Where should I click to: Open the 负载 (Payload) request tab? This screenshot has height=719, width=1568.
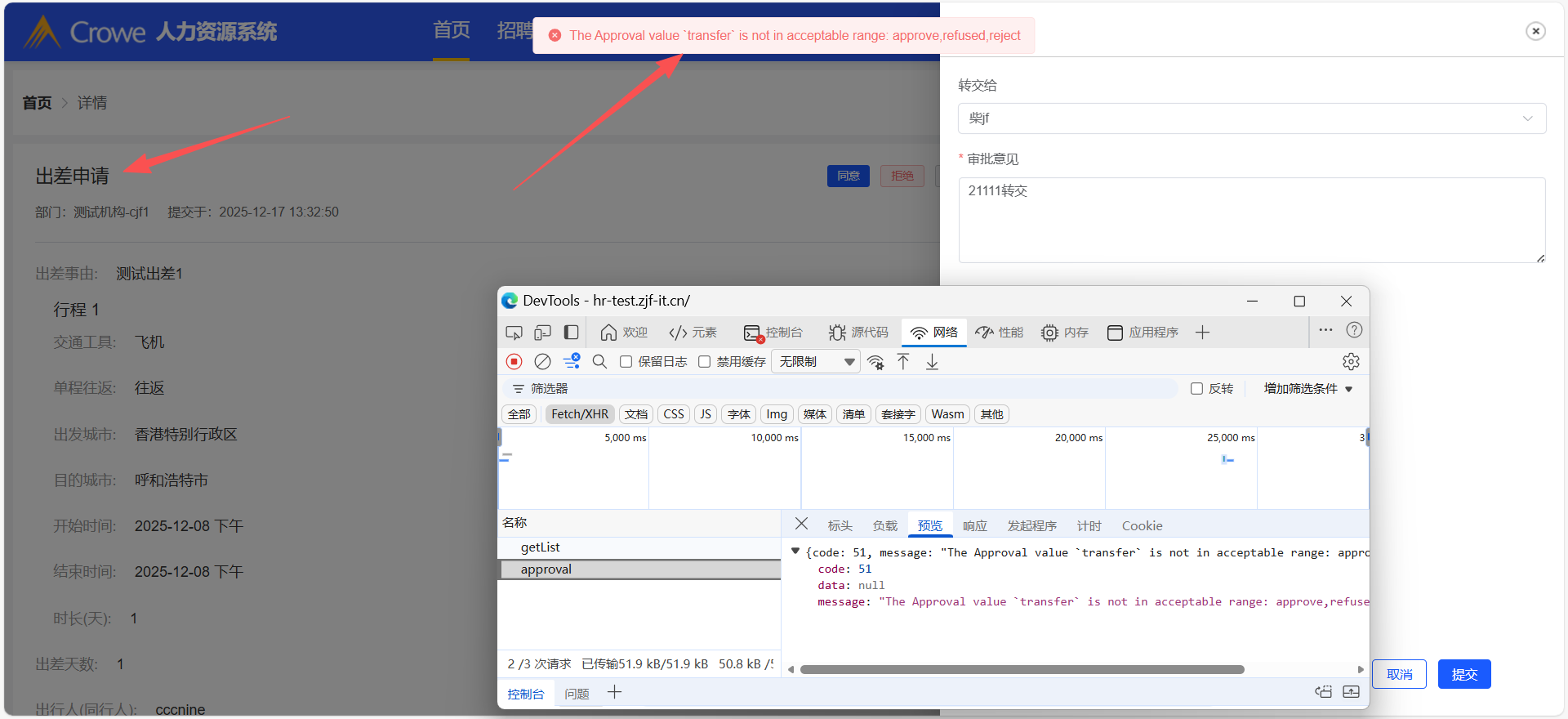point(885,526)
